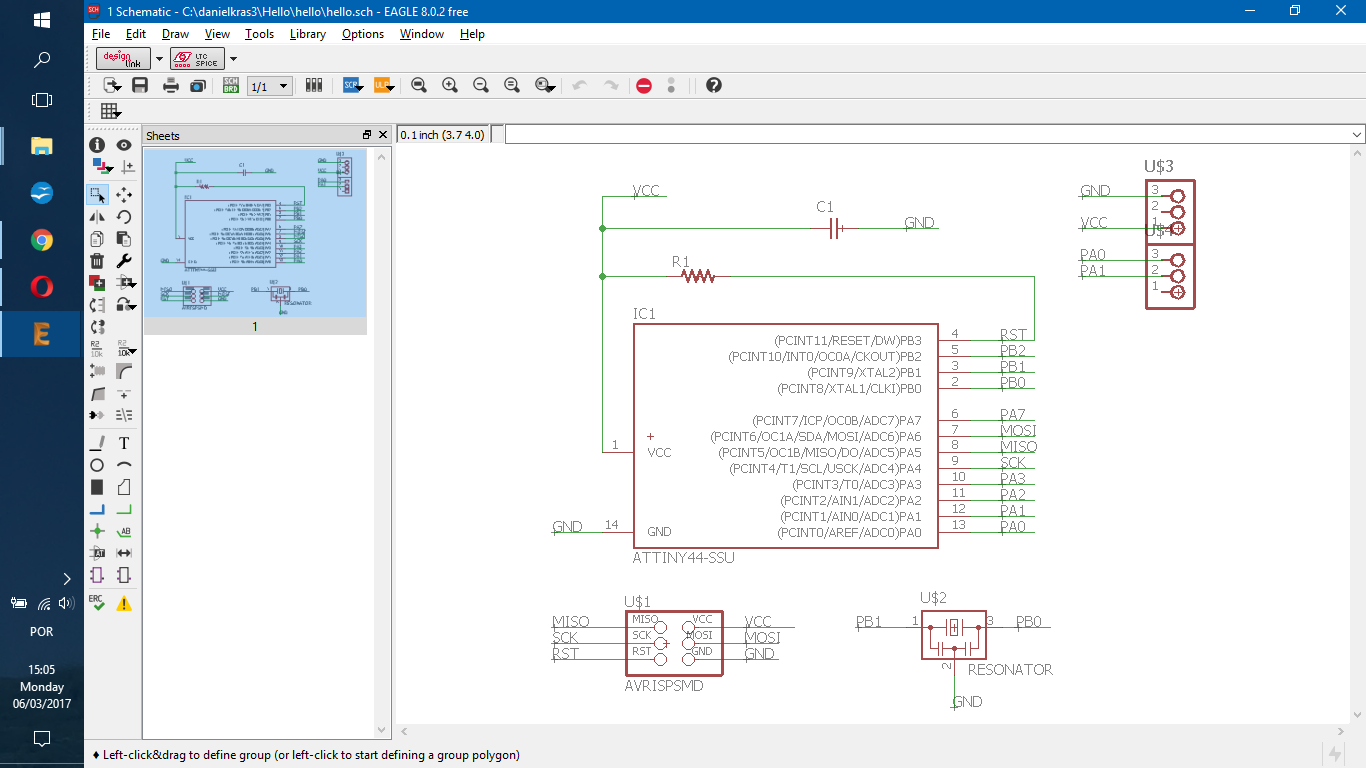The image size is (1366, 768).
Task: Switch to board with SCH/BRD icon
Action: [x=230, y=86]
